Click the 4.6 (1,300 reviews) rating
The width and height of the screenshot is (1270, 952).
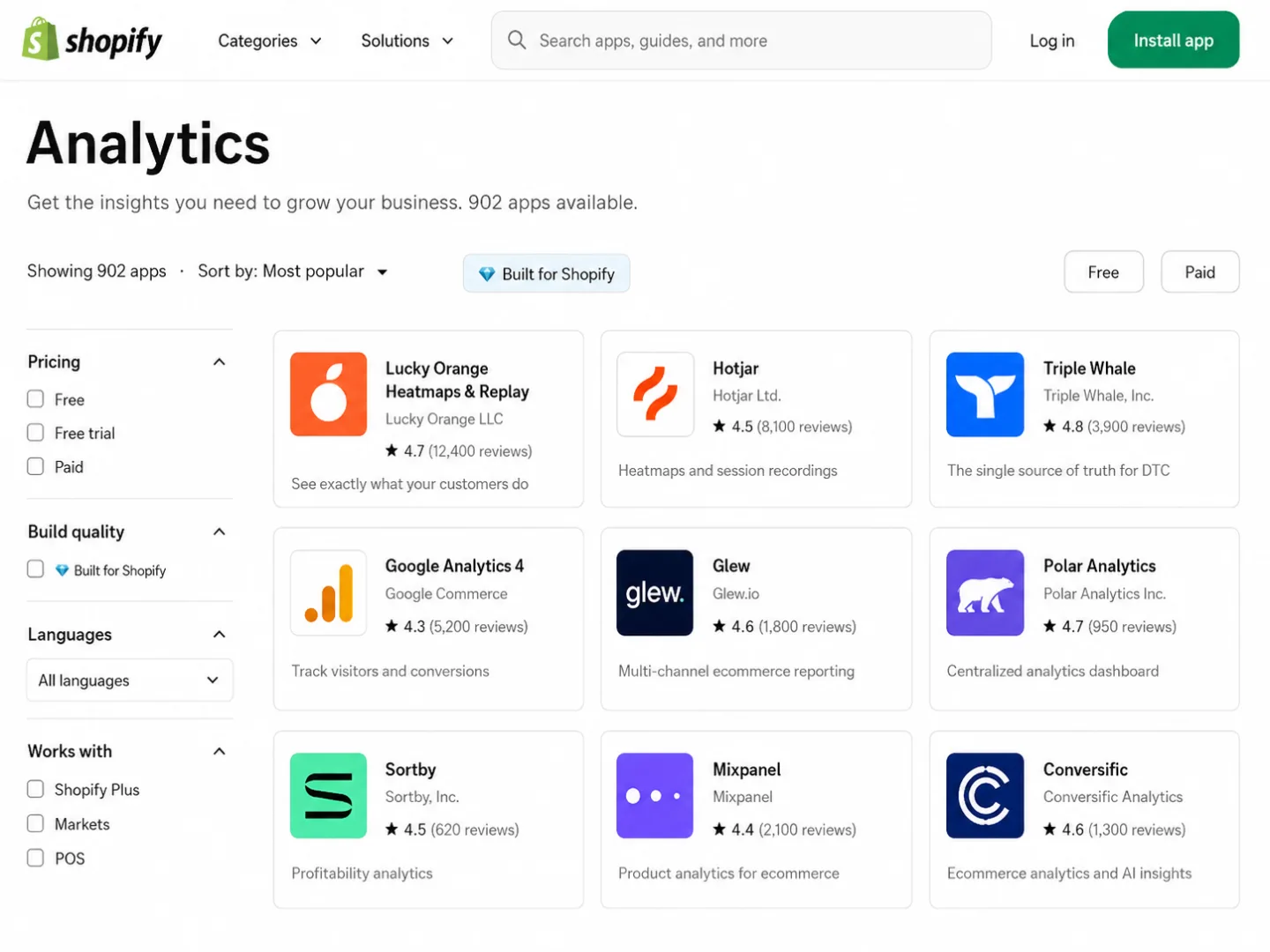[x=1114, y=829]
